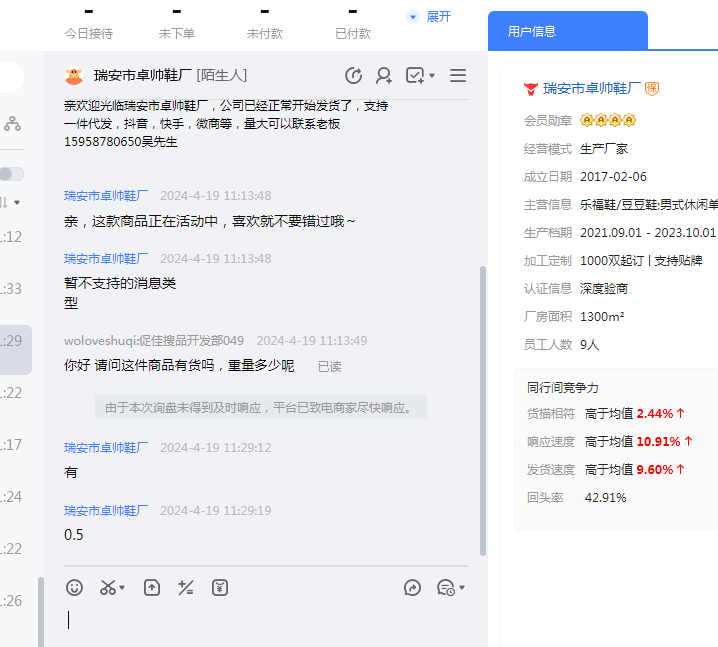
Task: Click 瑞安市卓帅鞋厂 shop name in user info
Action: click(590, 88)
